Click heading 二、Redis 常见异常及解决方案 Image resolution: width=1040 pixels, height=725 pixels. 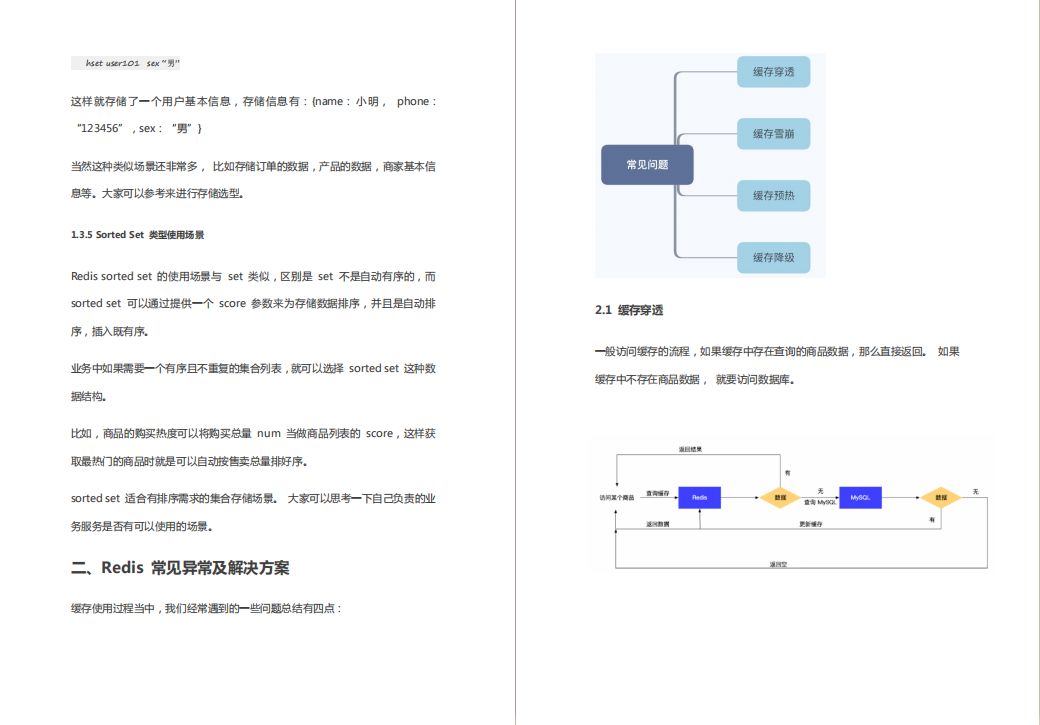point(180,568)
